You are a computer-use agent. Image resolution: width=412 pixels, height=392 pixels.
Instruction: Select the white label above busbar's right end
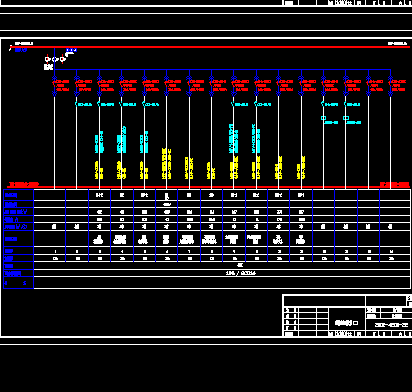click(x=397, y=43)
